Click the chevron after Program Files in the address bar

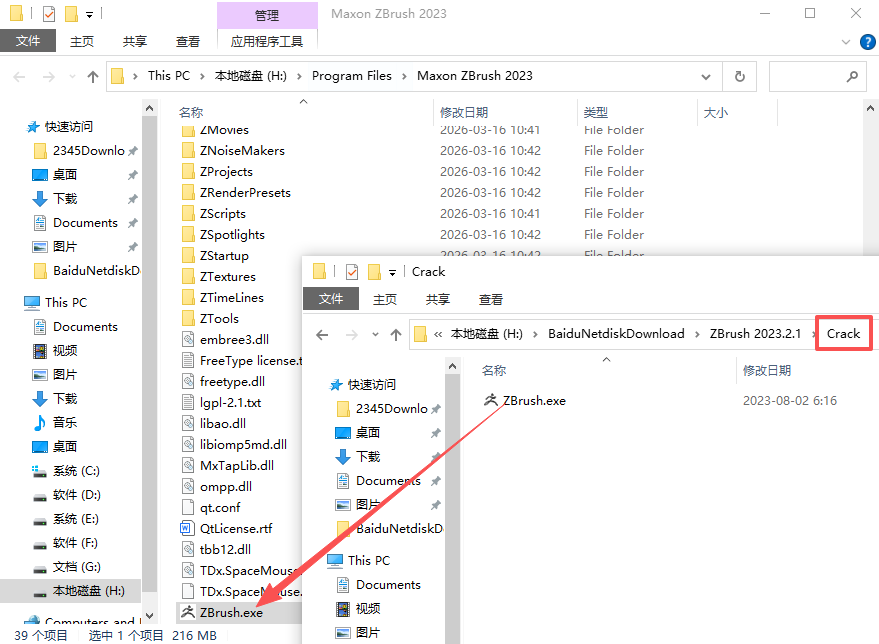pos(404,76)
